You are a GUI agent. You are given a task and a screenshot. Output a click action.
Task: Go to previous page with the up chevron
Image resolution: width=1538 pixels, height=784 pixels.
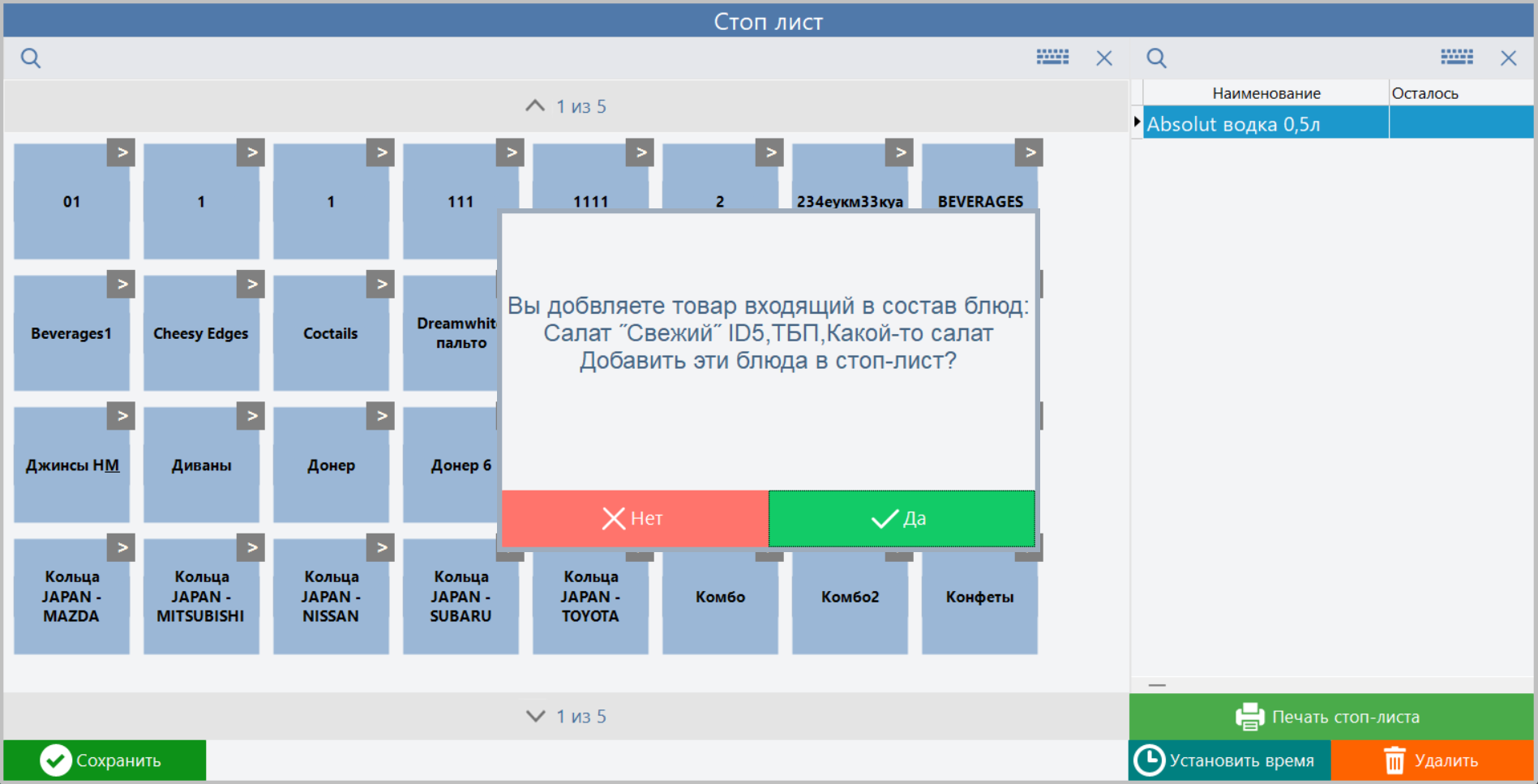[534, 105]
